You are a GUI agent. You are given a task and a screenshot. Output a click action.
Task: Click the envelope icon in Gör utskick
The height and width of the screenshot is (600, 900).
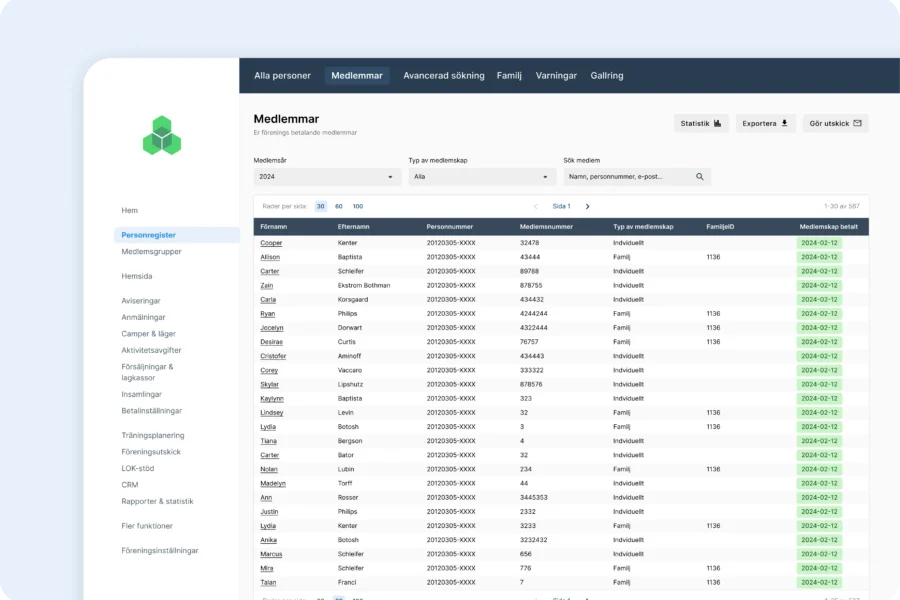click(x=857, y=123)
